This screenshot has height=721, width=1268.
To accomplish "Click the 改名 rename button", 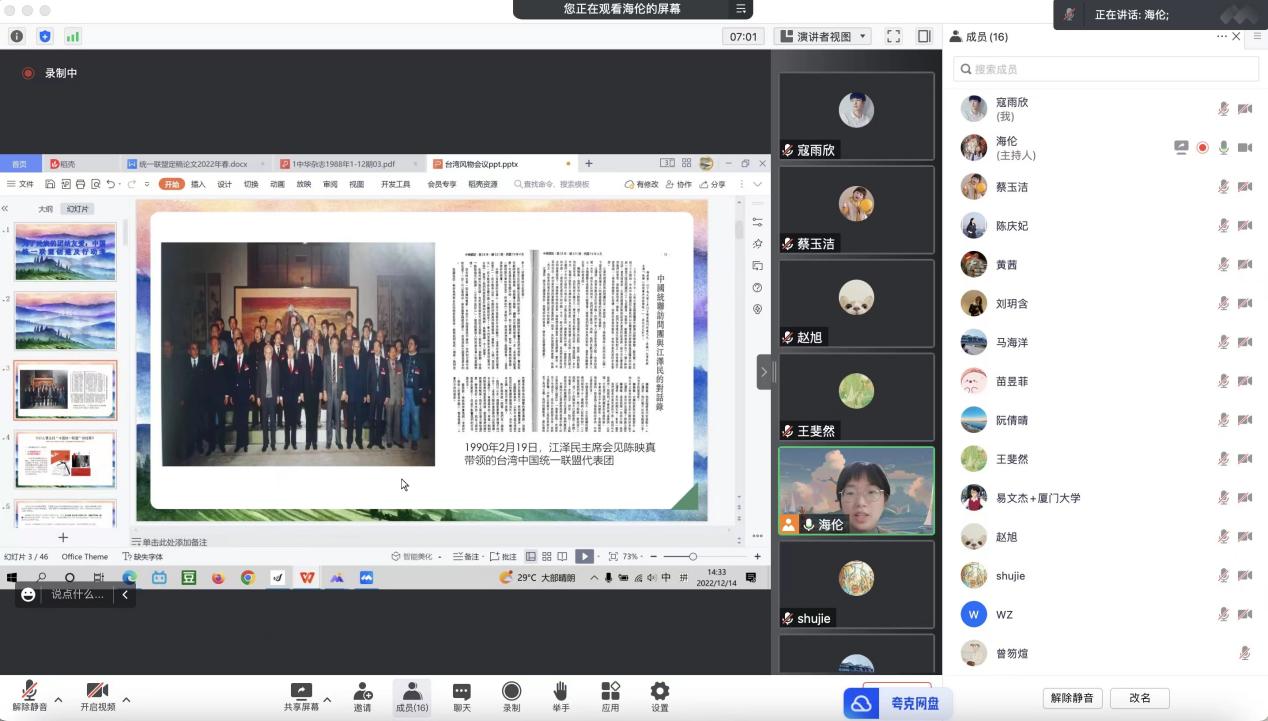I will (1139, 698).
